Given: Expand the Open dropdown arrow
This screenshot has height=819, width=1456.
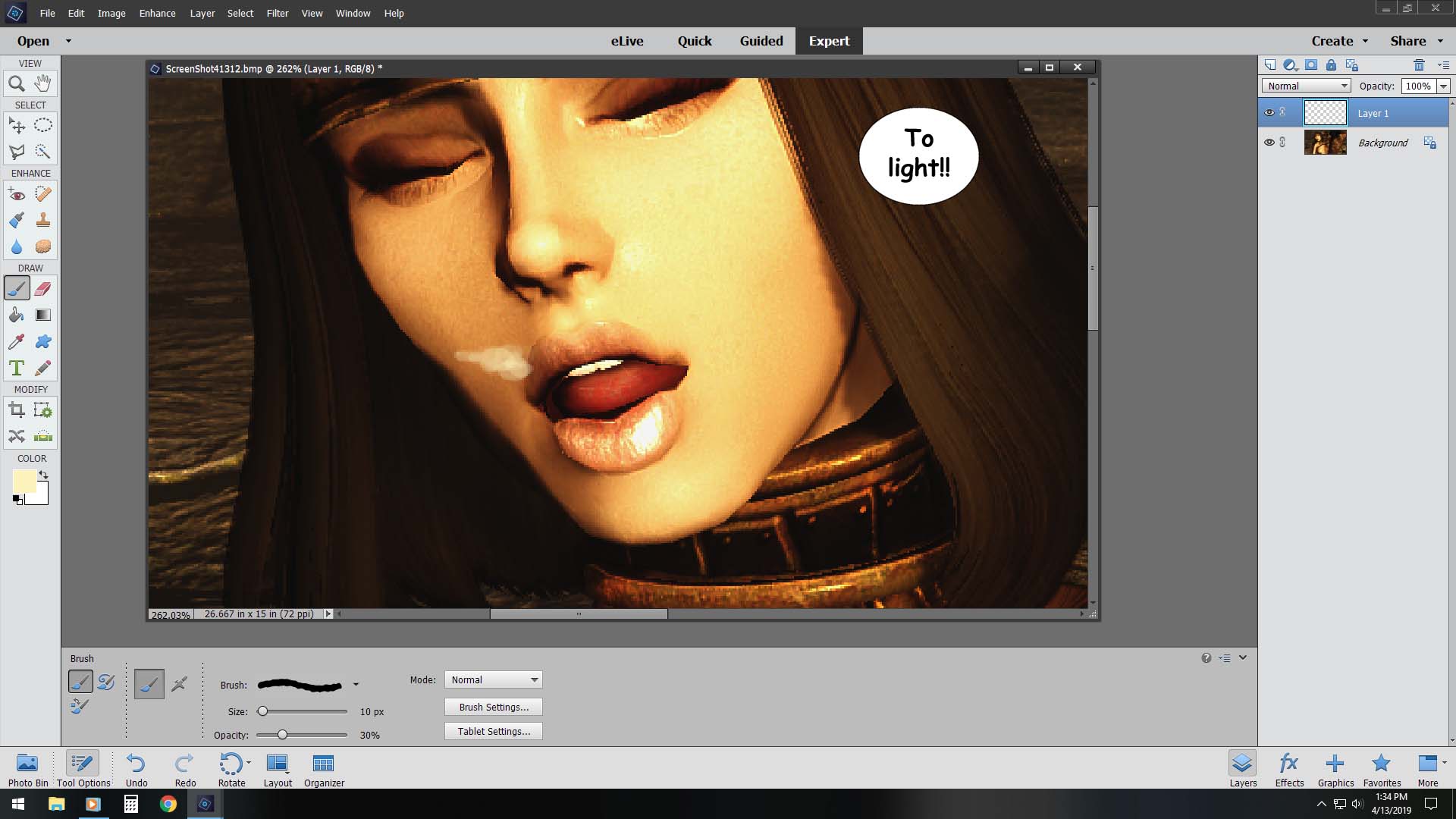Looking at the screenshot, I should (x=68, y=41).
